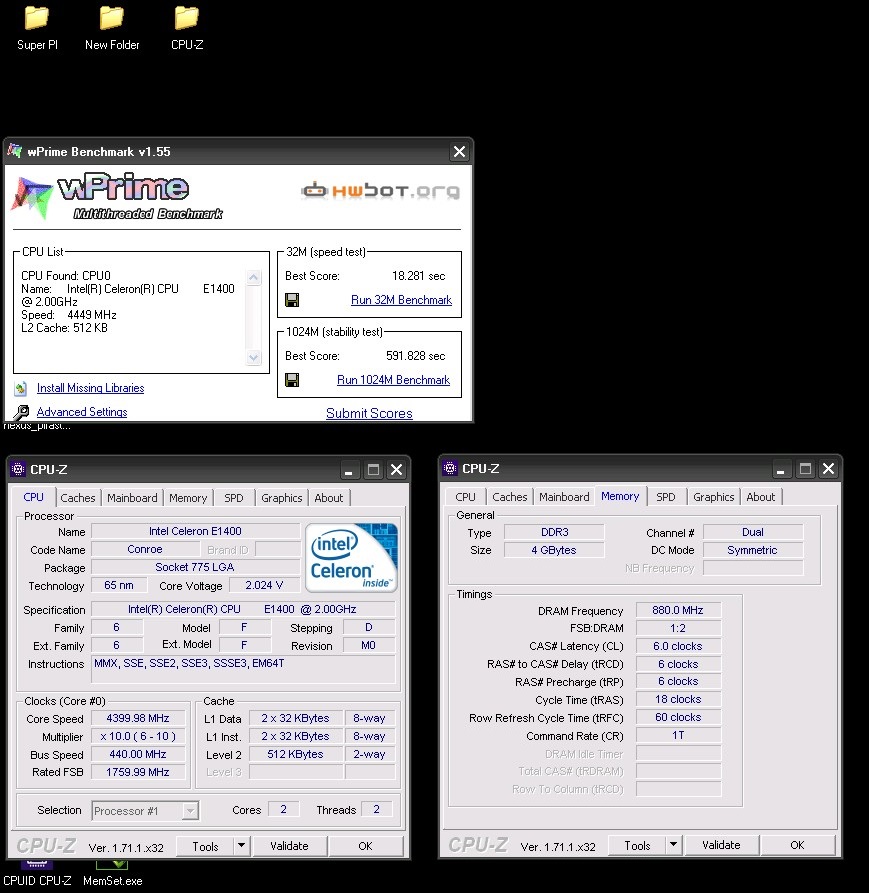Click the Rated FSB 1759.99 MHz value
The height and width of the screenshot is (893, 869).
(x=138, y=772)
